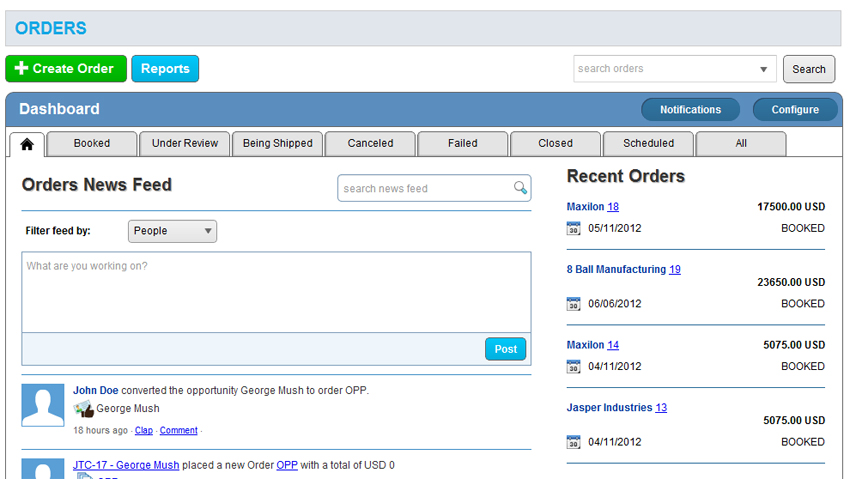Click calendar icon for Jasper Industries order
This screenshot has height=479, width=850.
(x=574, y=442)
